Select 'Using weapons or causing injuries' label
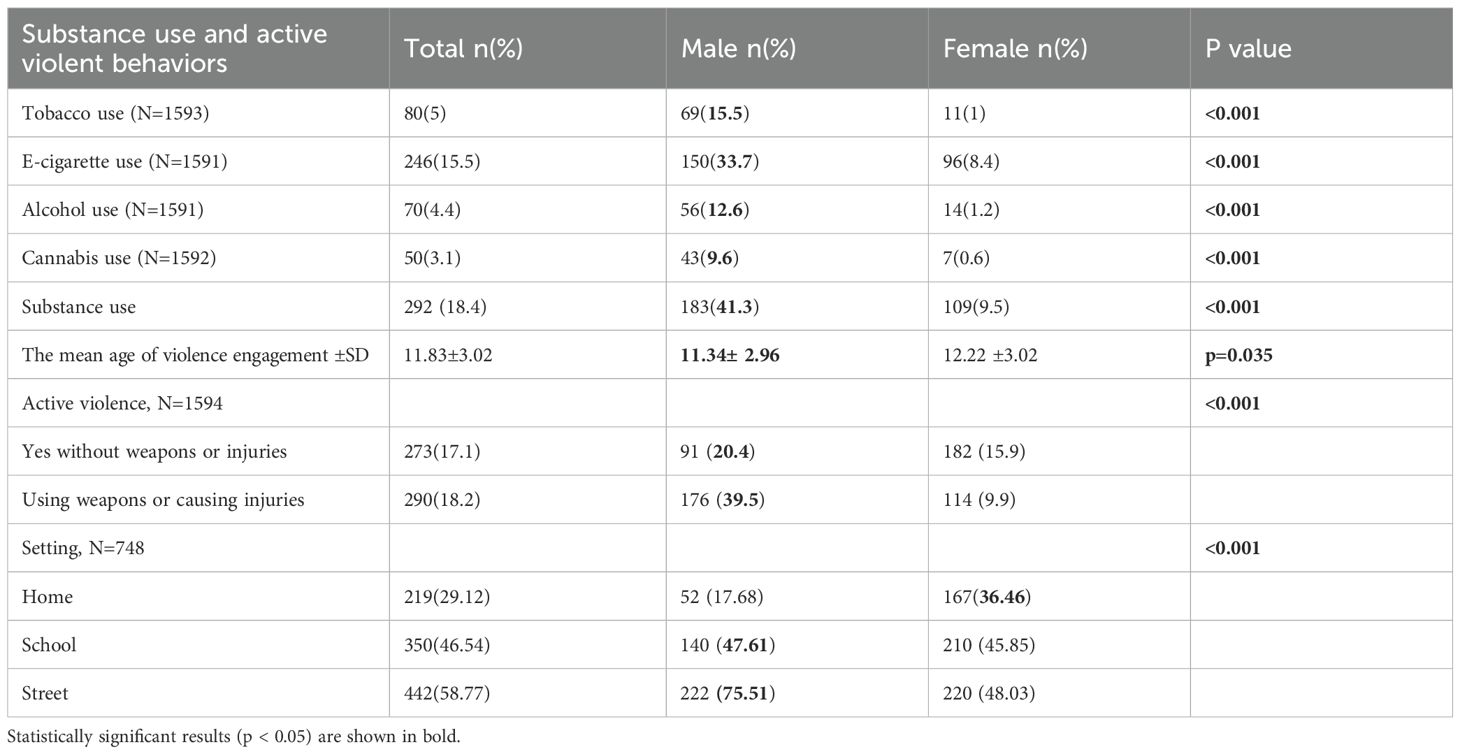The height and width of the screenshot is (754, 1460). pos(162,500)
